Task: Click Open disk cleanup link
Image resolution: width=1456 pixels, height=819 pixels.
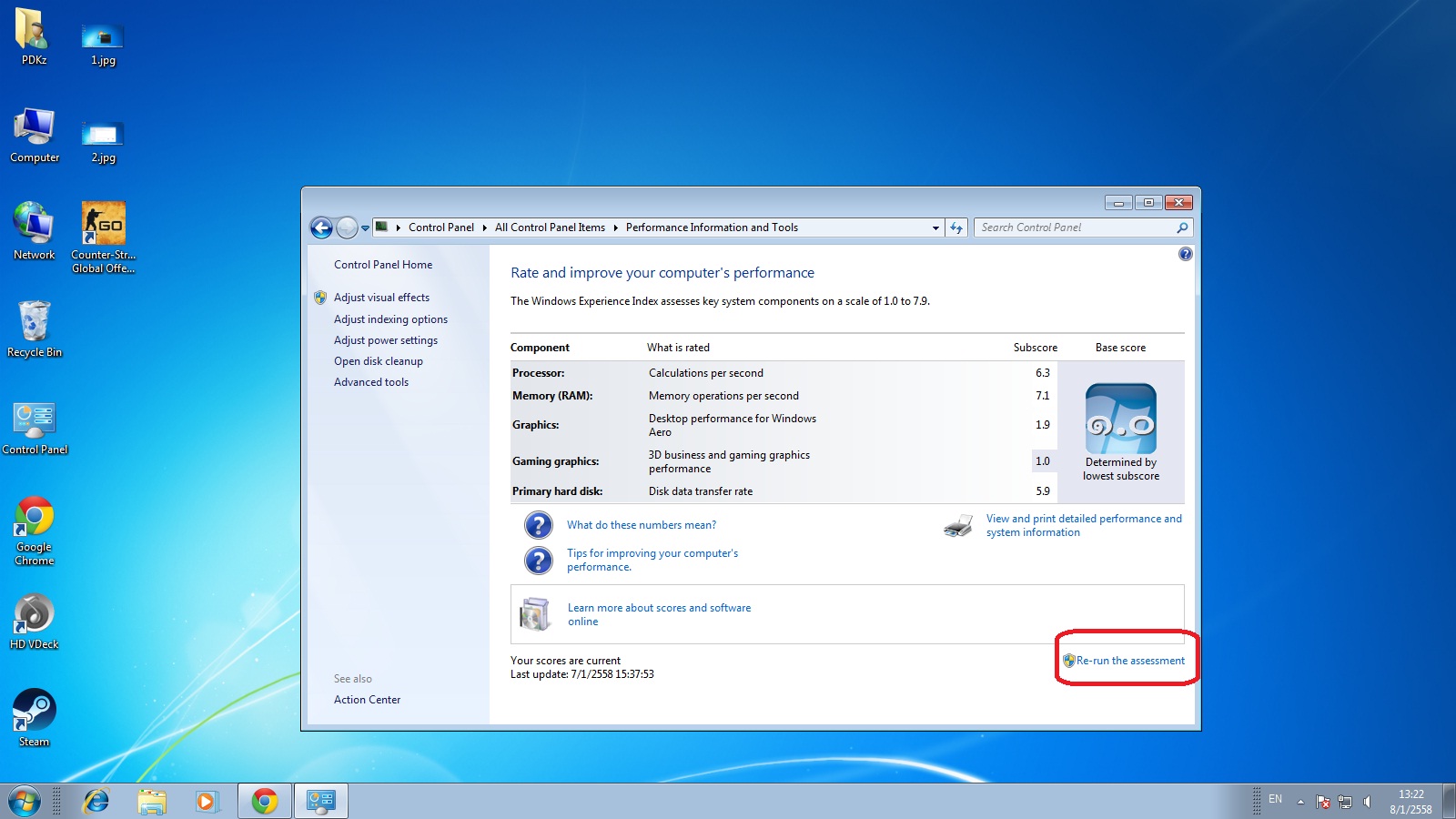Action: 379,361
